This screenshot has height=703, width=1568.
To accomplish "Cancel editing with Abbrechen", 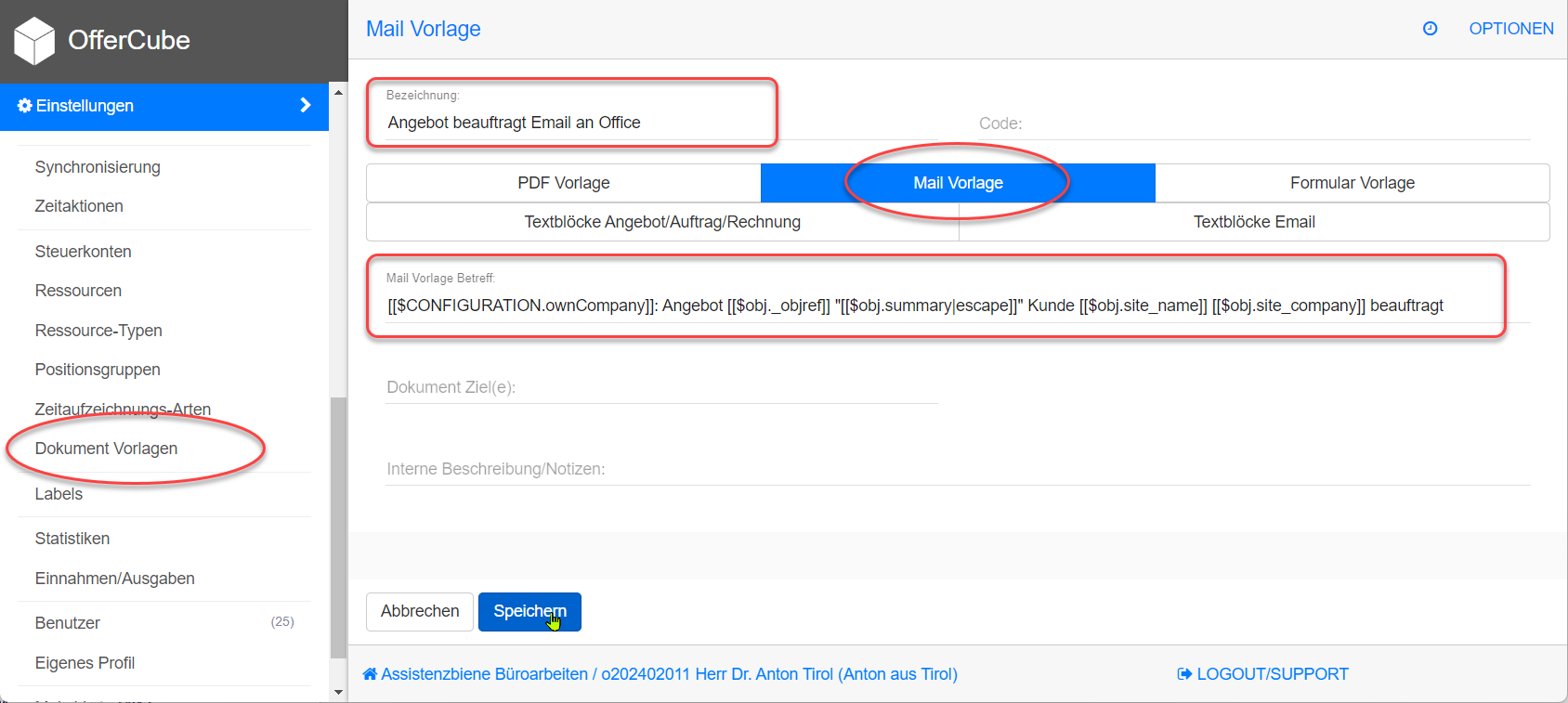I will point(420,612).
